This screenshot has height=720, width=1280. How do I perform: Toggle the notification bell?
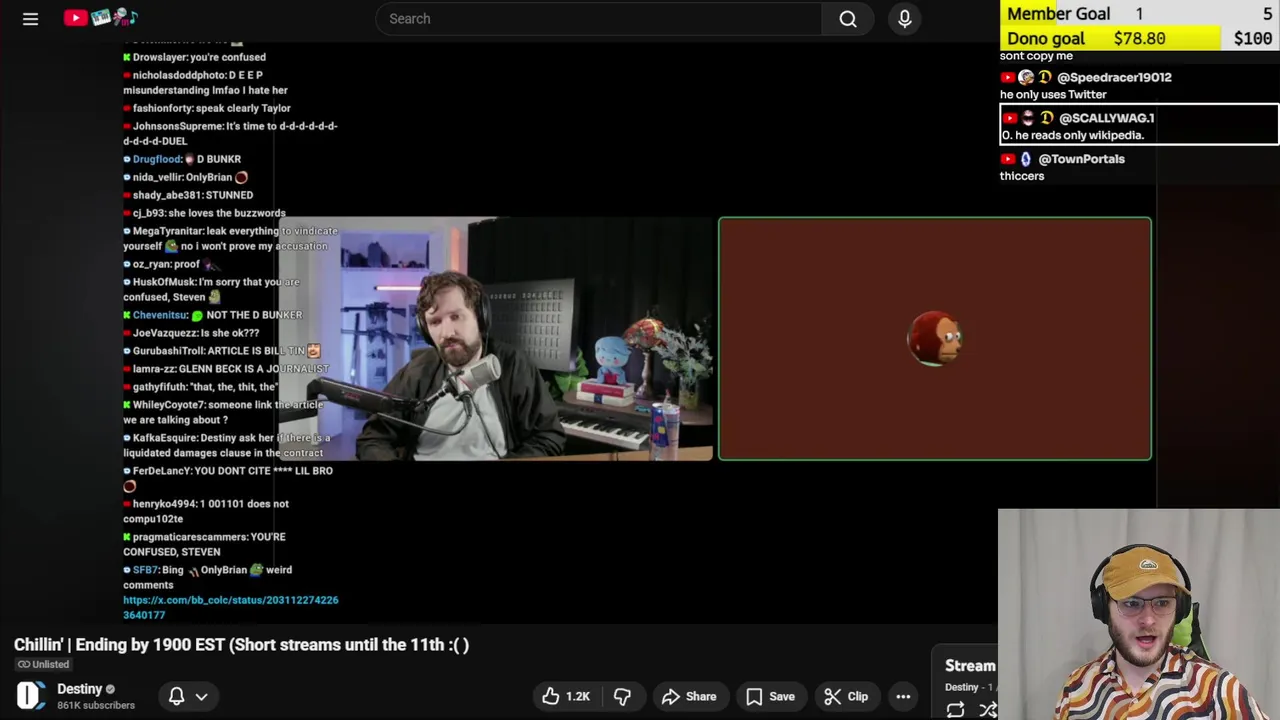point(176,696)
